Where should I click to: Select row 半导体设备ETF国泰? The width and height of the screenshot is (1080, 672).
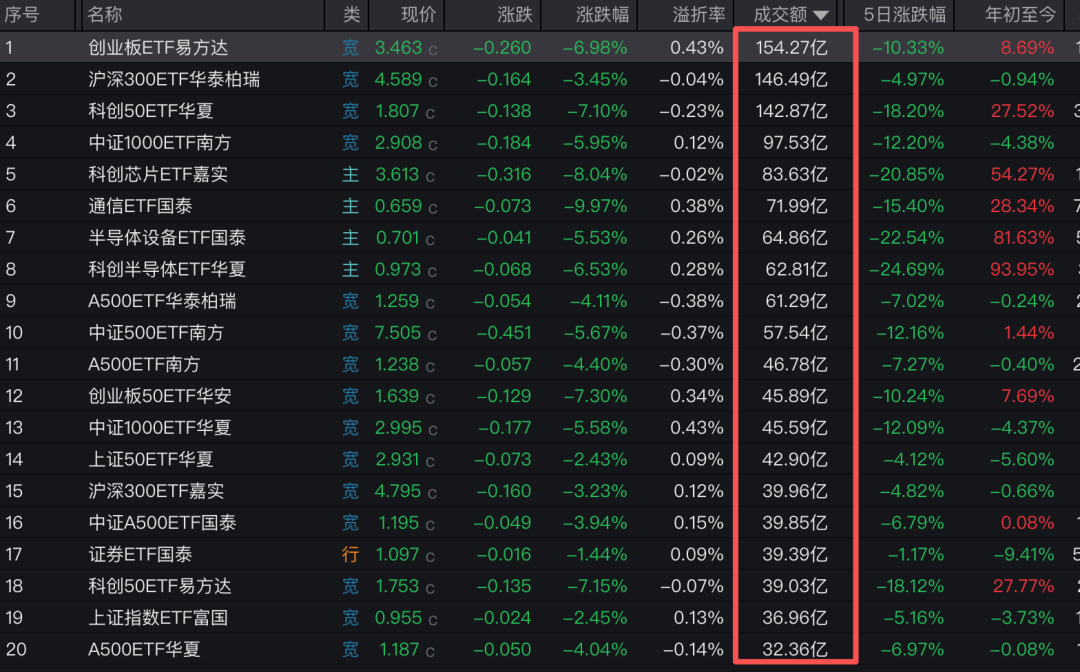(540, 238)
